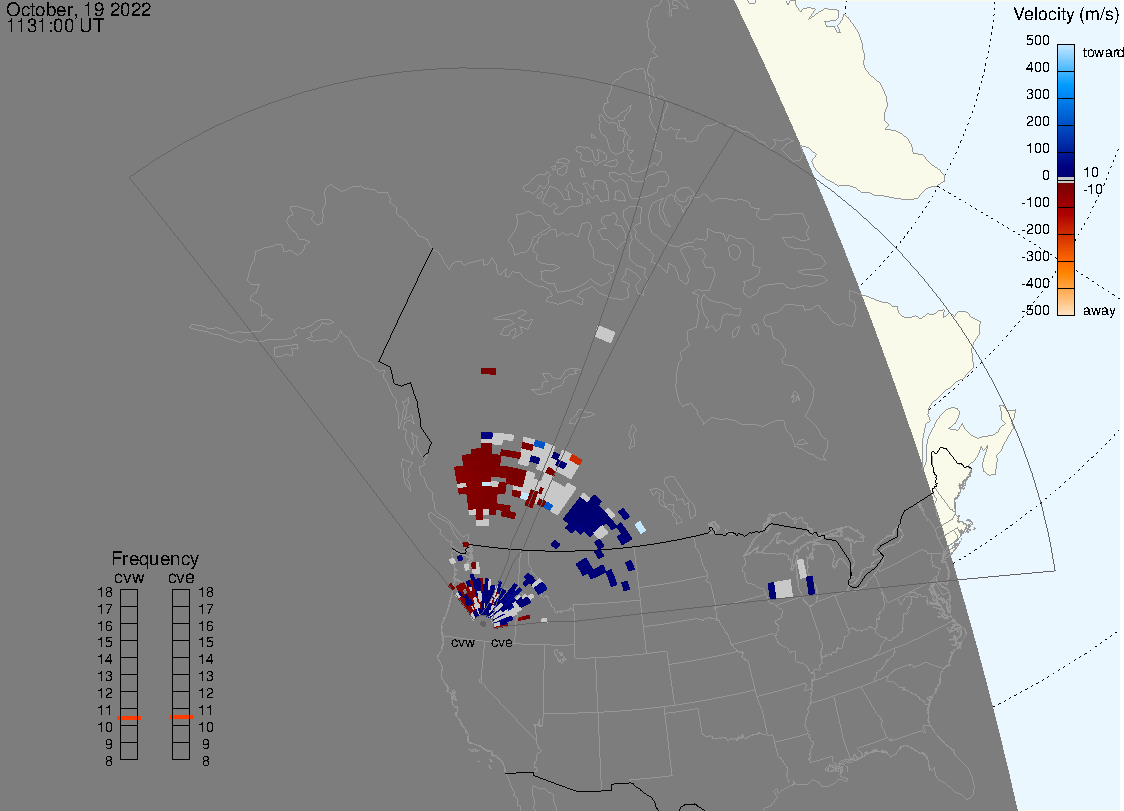Click the bright orange segment of the velocity colorbar

(1066, 274)
